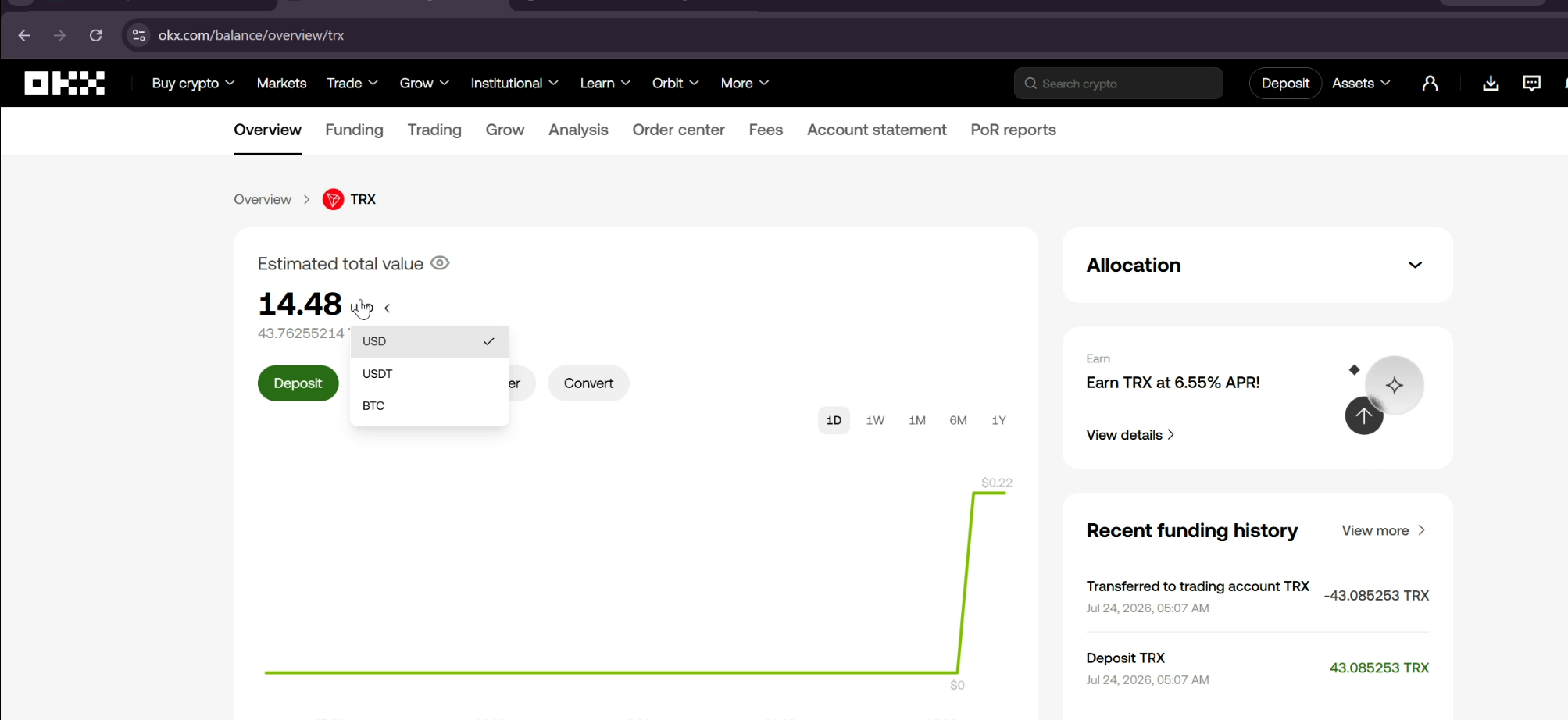Switch chart to 6M range
This screenshot has width=1568, height=720.
point(958,420)
